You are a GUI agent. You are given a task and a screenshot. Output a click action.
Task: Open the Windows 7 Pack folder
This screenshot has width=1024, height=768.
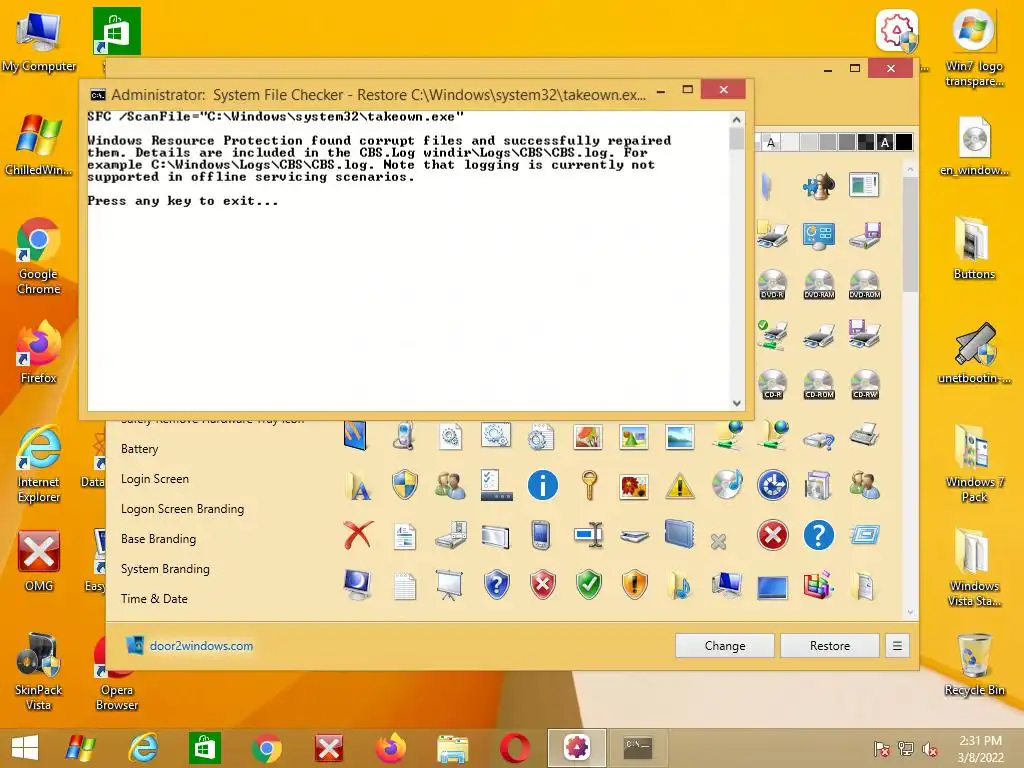click(x=974, y=463)
